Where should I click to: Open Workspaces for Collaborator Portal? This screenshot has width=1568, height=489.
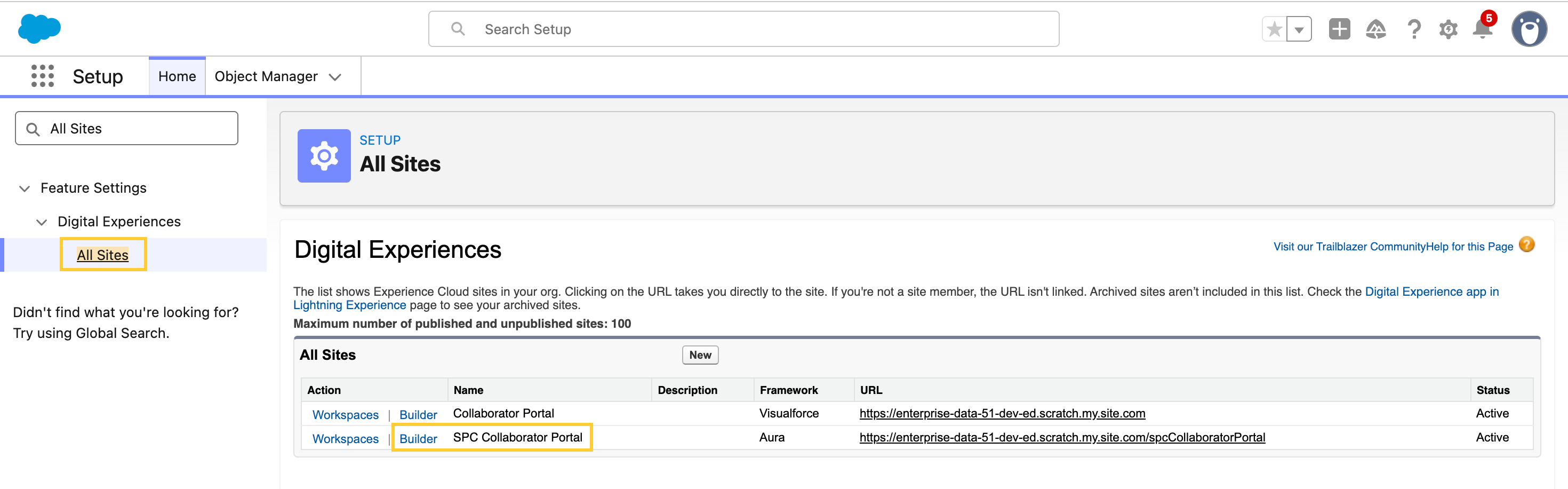point(345,415)
